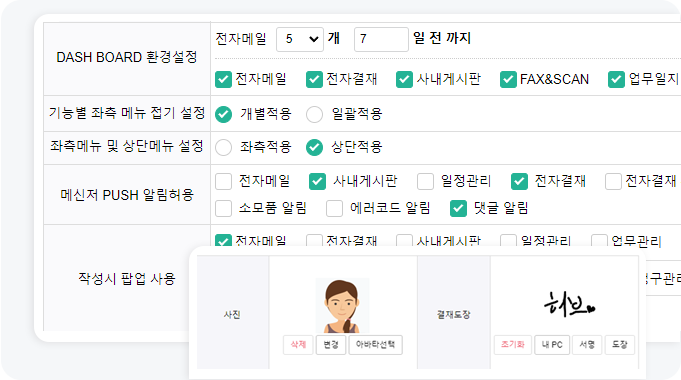Disable 사내게시판 in 메신저 PUSH 알림허용 row

pyautogui.click(x=317, y=182)
